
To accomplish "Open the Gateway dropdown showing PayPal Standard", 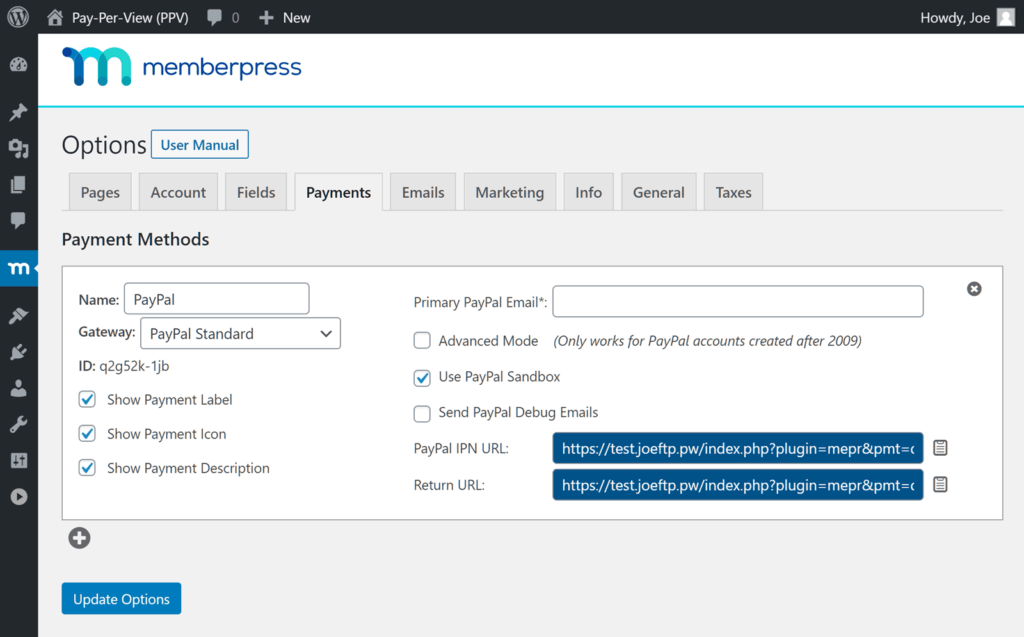I will [240, 333].
